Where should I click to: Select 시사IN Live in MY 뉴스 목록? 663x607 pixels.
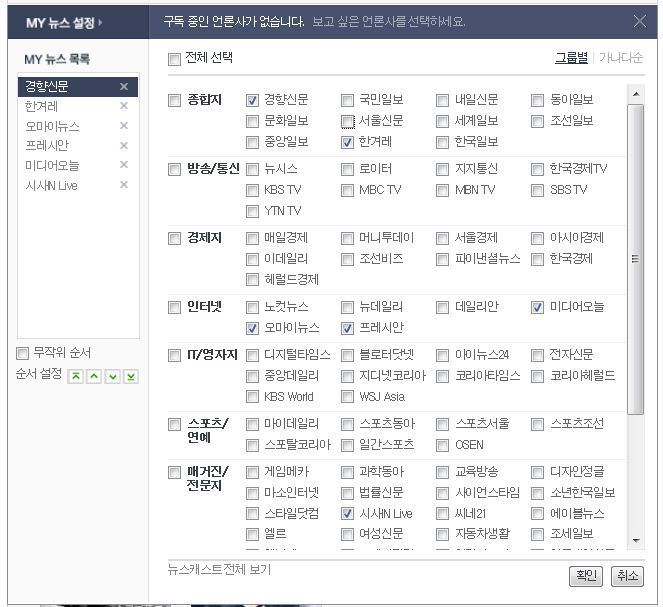[78, 185]
